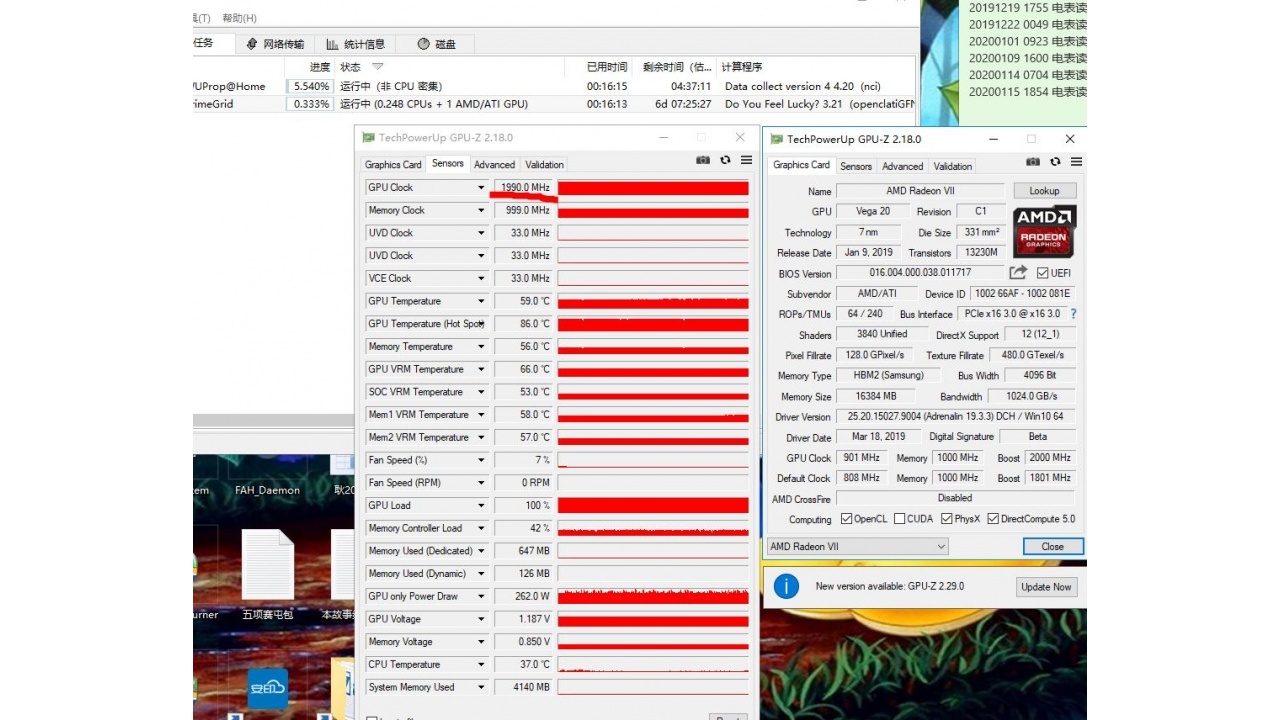Click title bar icon of left GPU-Z window

[x=368, y=138]
